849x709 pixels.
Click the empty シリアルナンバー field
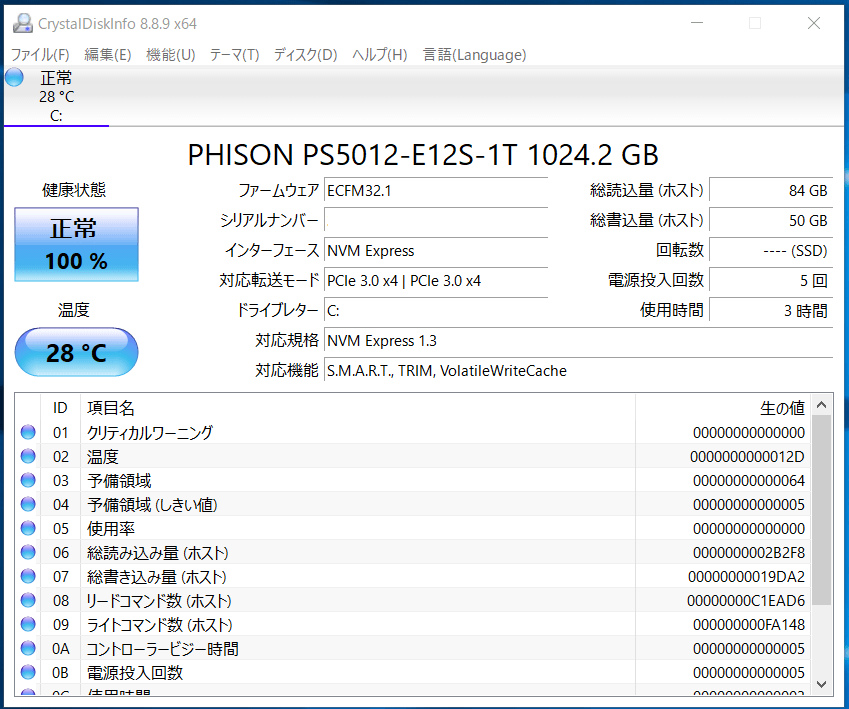point(436,220)
